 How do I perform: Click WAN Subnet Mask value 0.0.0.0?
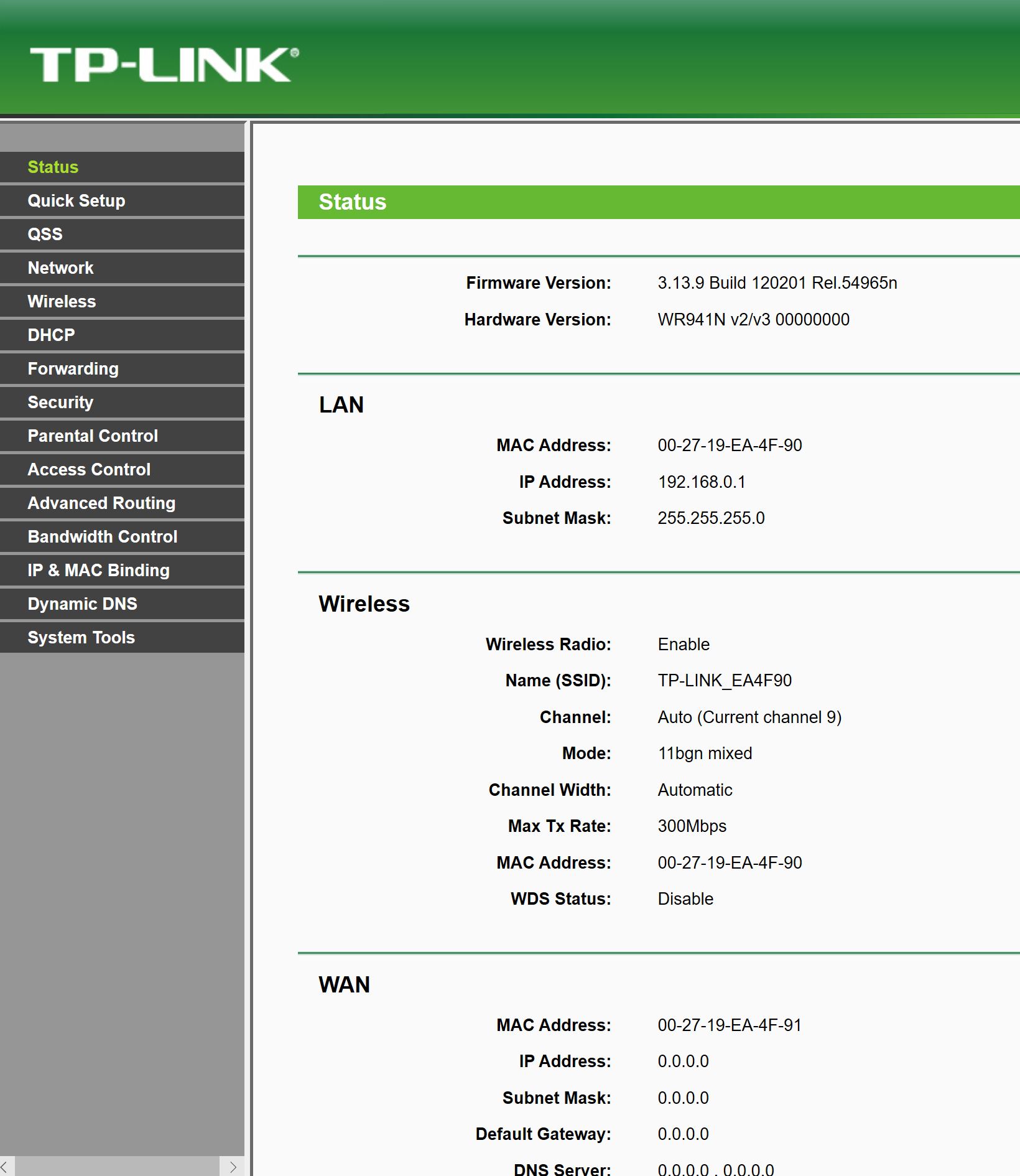click(684, 1098)
